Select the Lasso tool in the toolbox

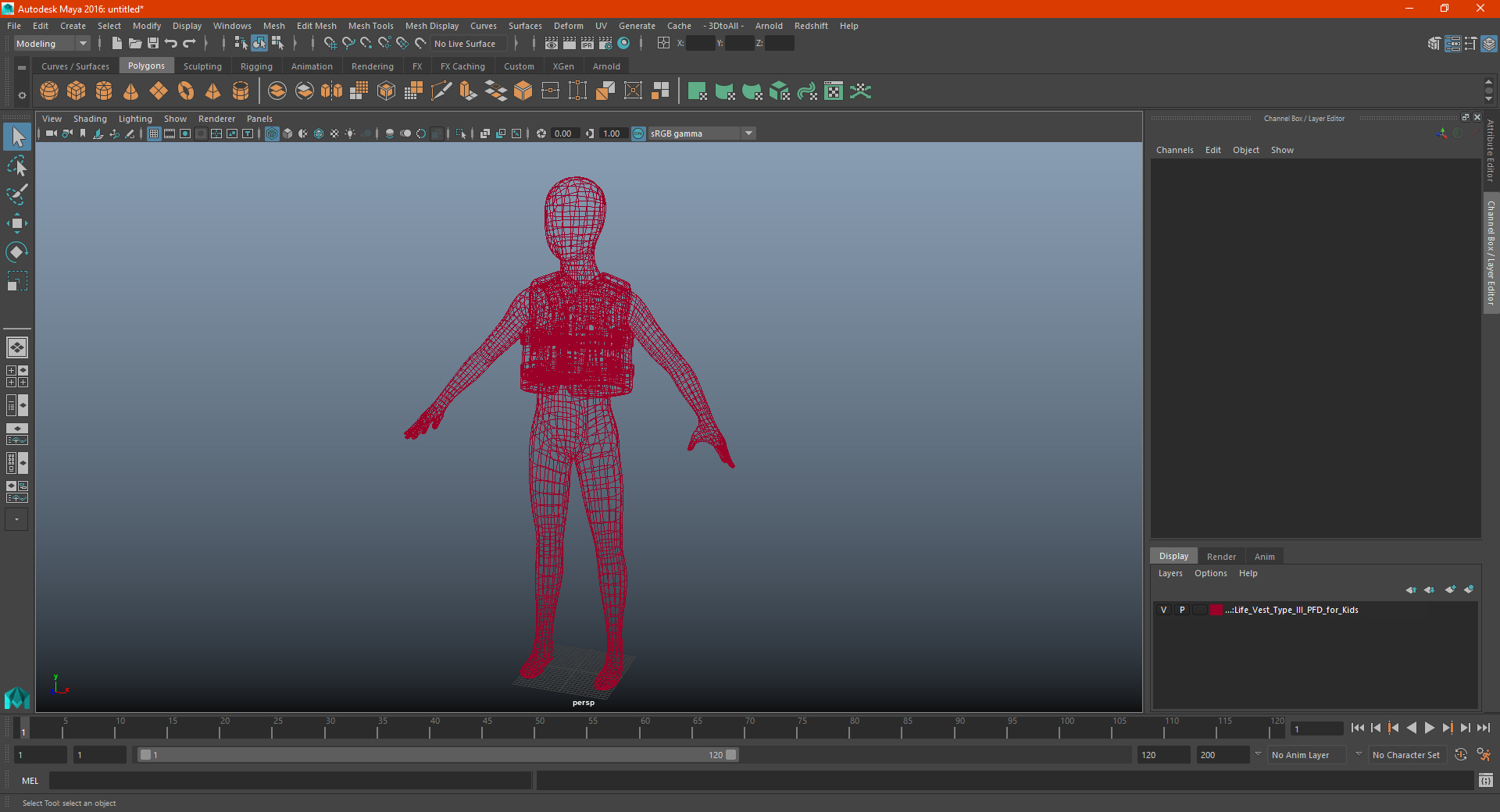[x=17, y=166]
